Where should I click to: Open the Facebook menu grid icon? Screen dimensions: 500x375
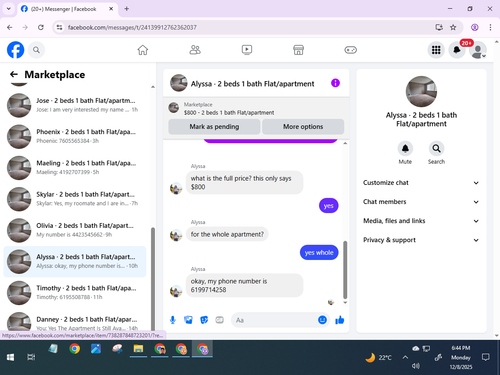tap(436, 50)
